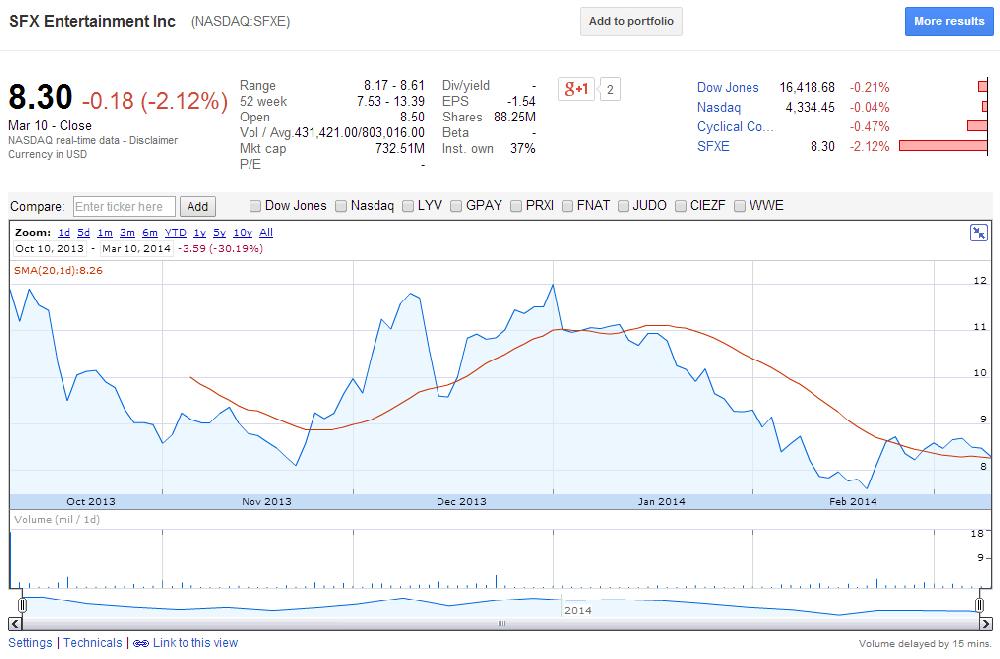The width and height of the screenshot is (1000, 659).
Task: Open the Nasdaq index link
Action: click(719, 107)
